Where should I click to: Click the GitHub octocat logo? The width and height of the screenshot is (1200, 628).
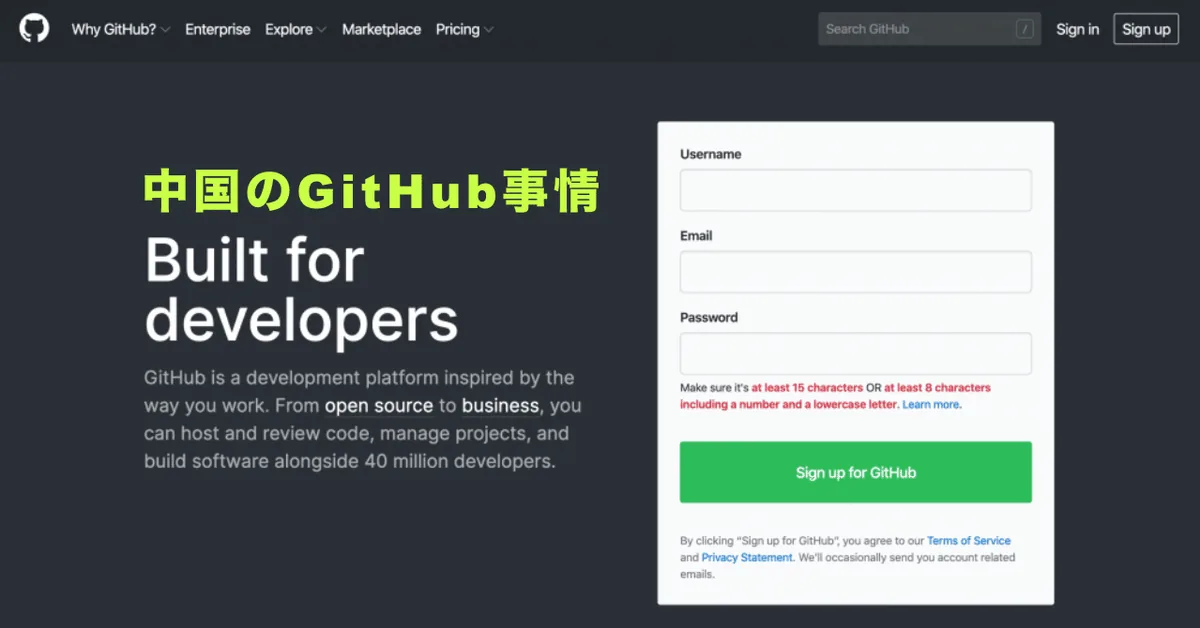[34, 29]
